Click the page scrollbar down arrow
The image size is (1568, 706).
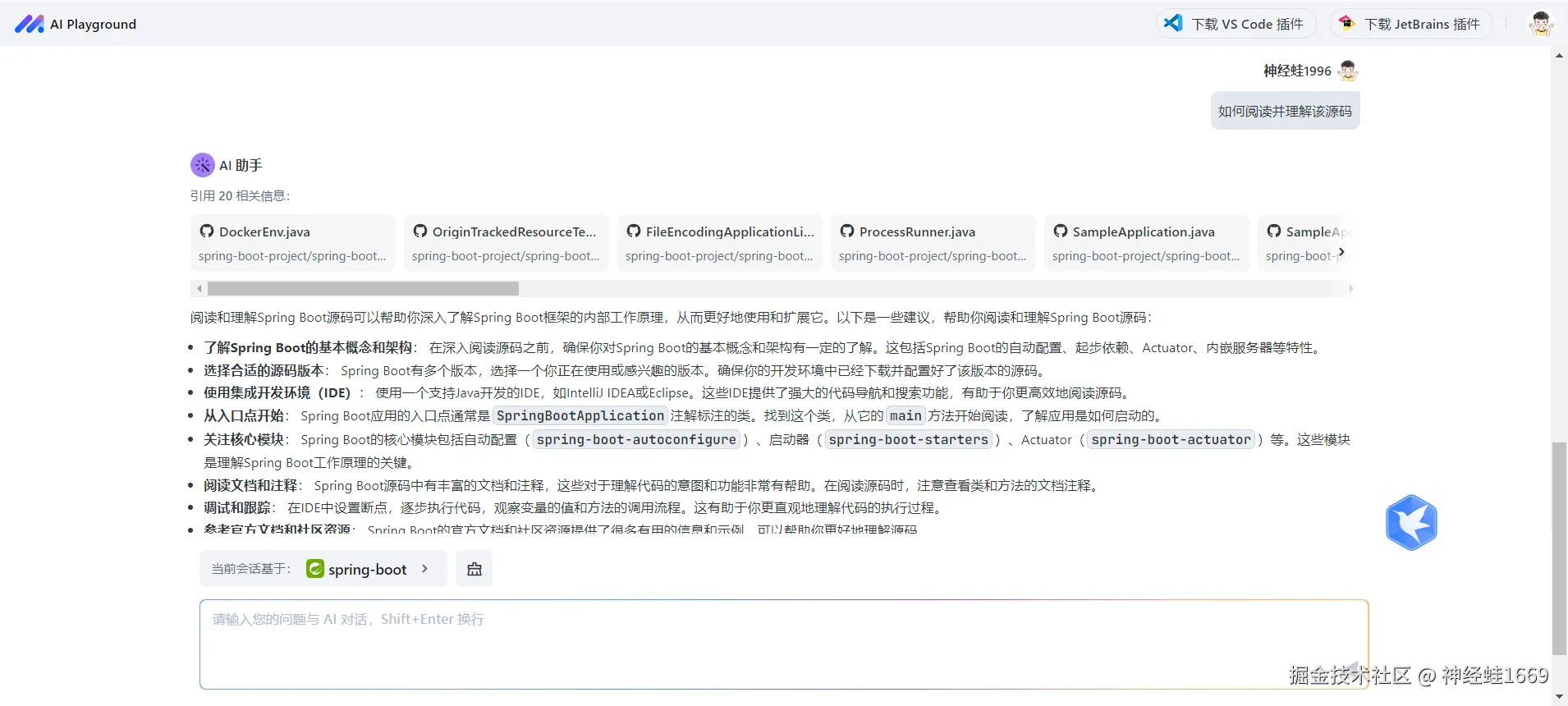(1559, 697)
